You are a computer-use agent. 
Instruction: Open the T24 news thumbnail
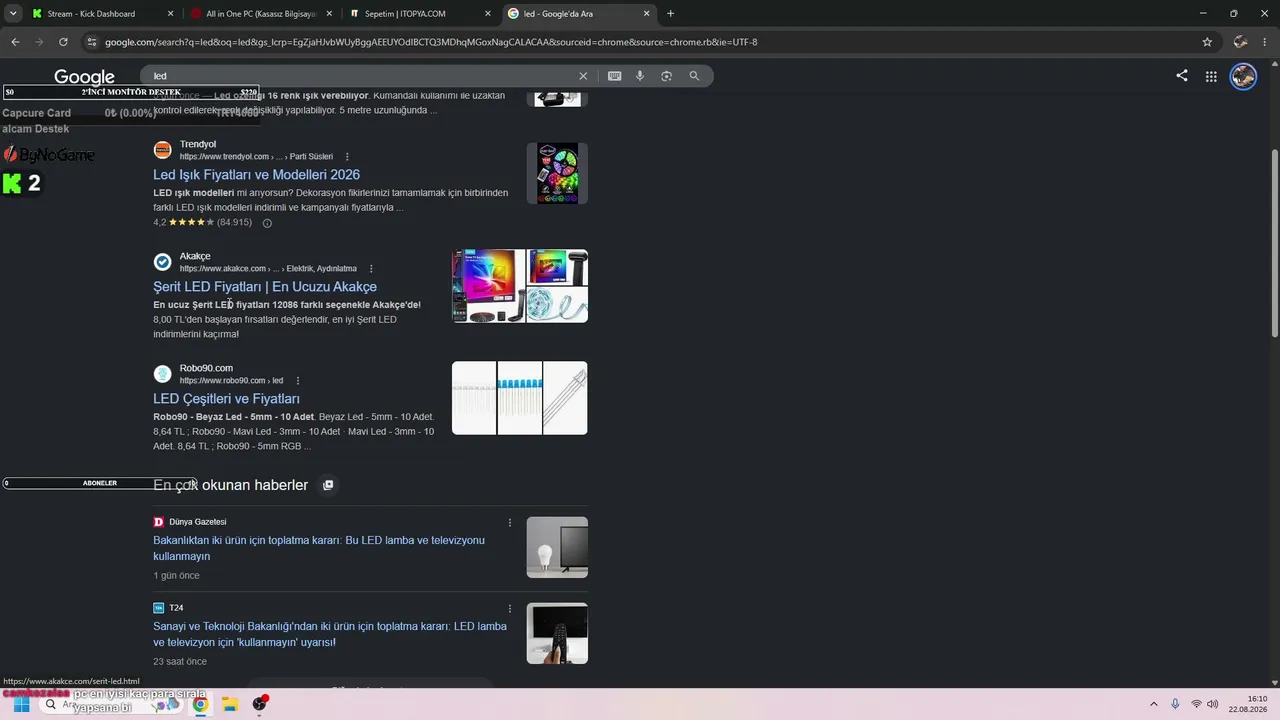click(557, 633)
